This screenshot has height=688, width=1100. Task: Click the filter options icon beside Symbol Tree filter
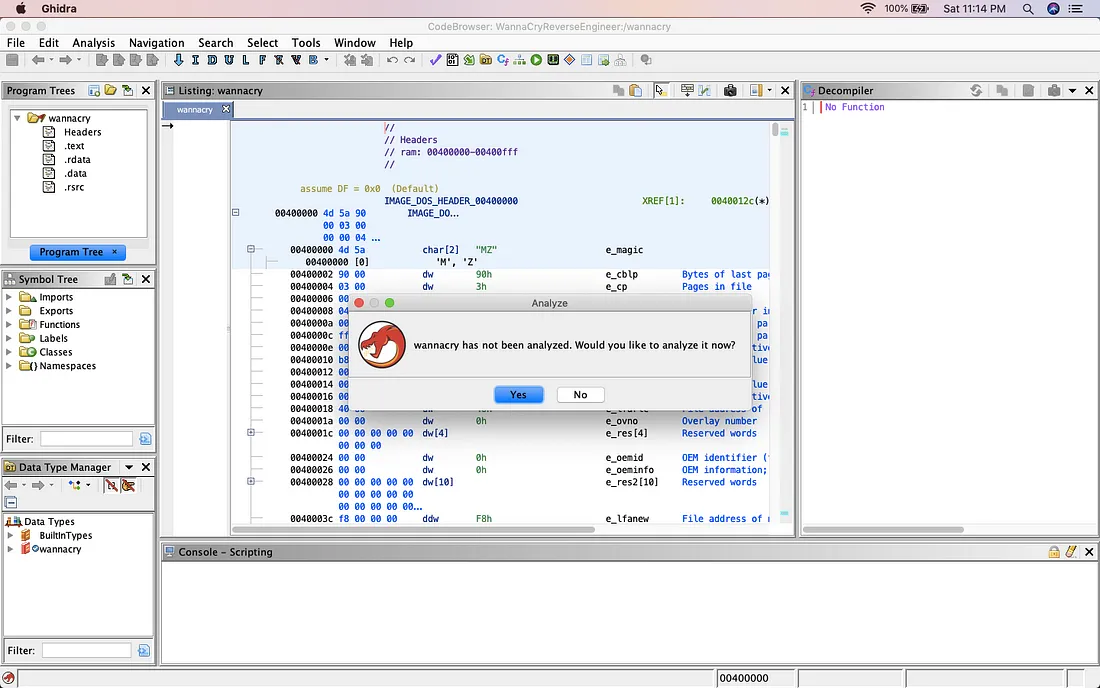click(x=145, y=439)
